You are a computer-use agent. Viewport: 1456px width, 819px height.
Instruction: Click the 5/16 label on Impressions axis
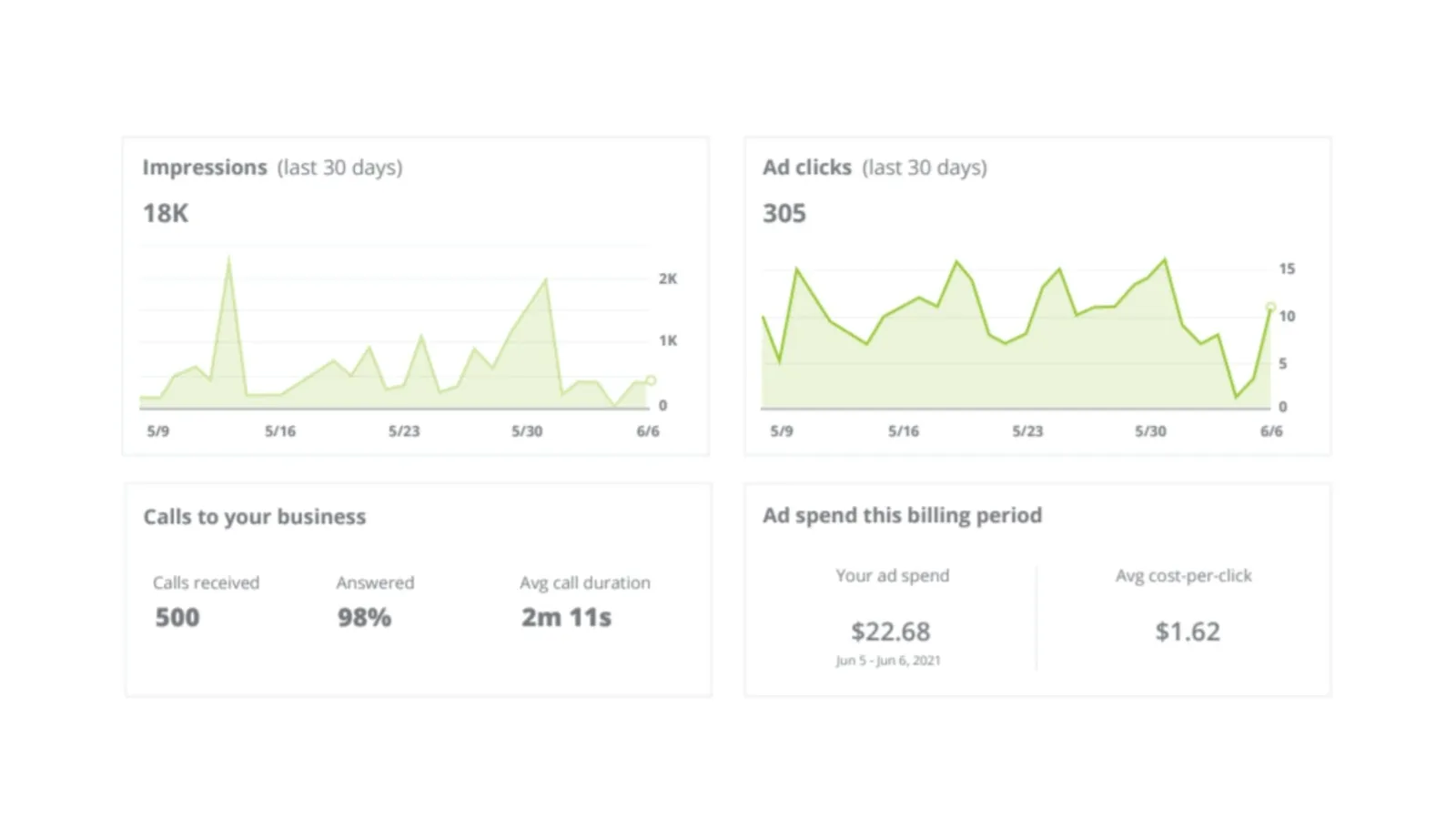click(280, 431)
